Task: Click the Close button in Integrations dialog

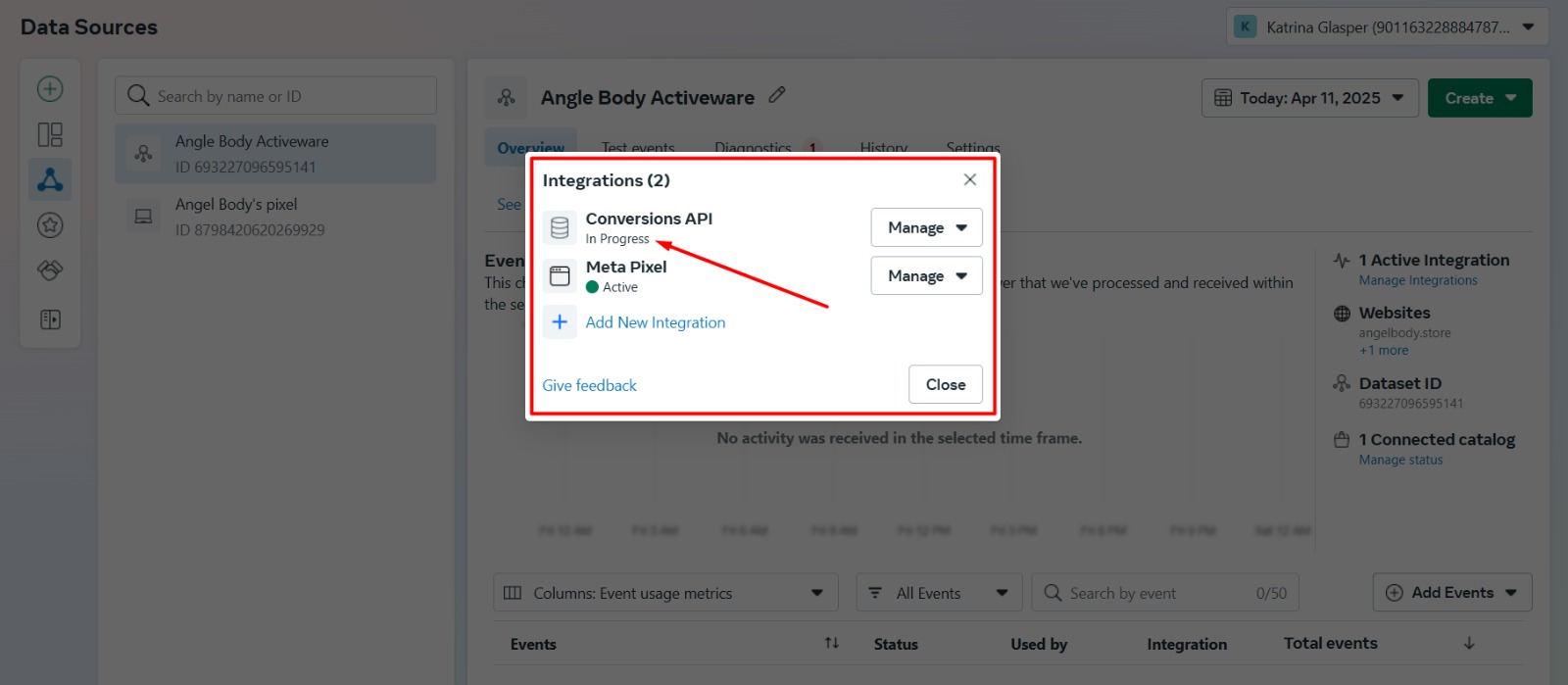Action: [x=946, y=384]
